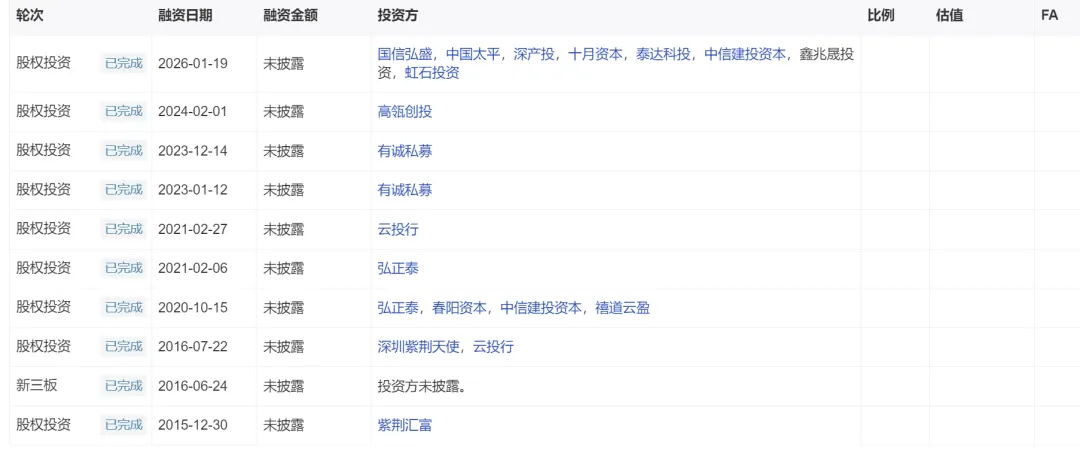Open investor link 深产投

pos(534,55)
